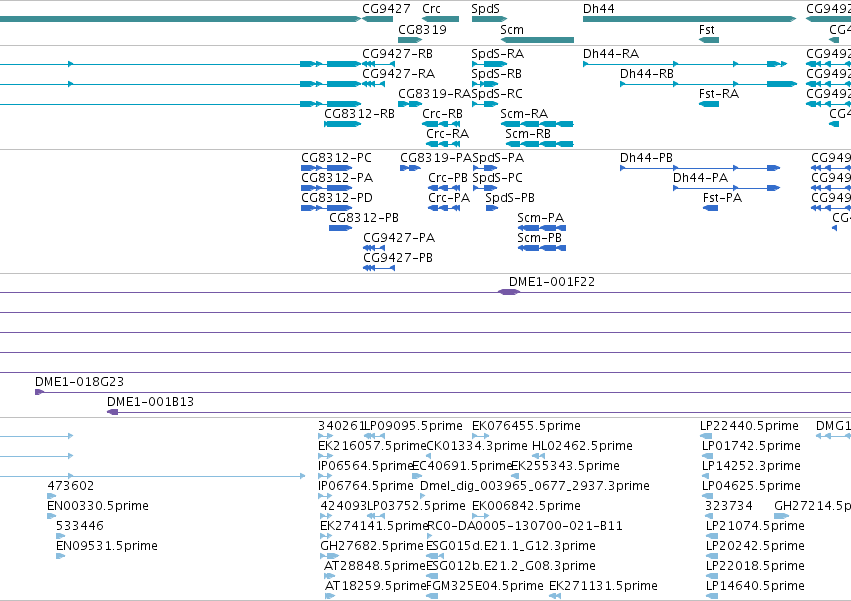Click protein CG9427-PB

[379, 268]
